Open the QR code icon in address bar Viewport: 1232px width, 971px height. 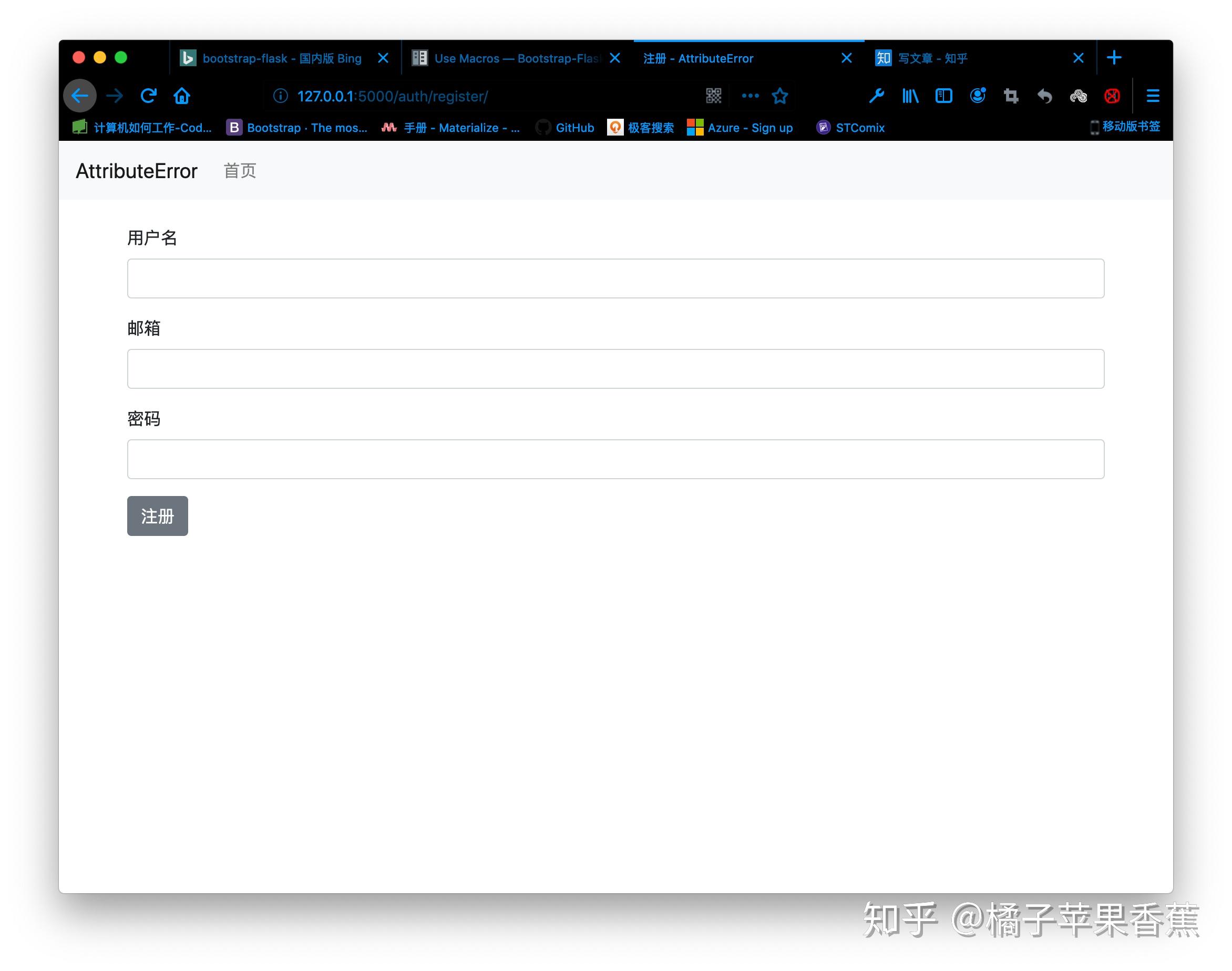pos(714,96)
